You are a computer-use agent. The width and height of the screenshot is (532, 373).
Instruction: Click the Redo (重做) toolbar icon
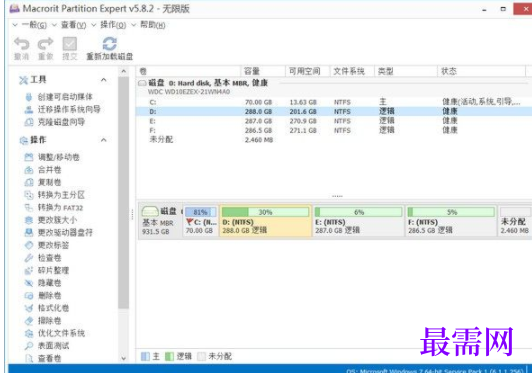click(45, 44)
